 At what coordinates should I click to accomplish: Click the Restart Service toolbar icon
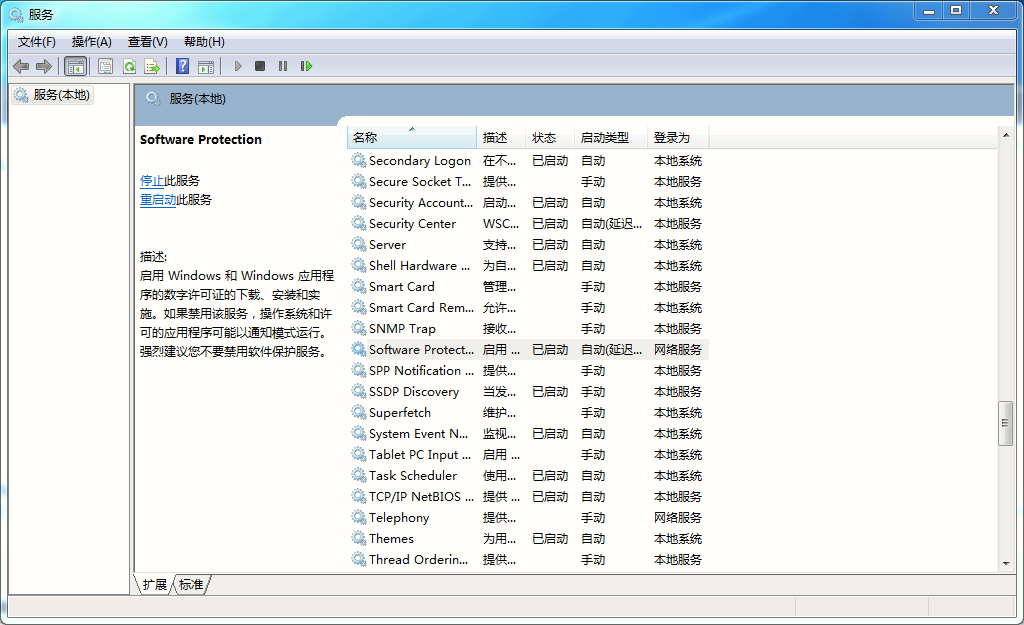(x=306, y=66)
